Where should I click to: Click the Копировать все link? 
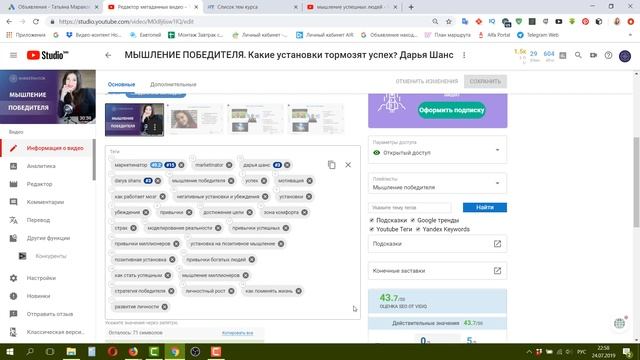click(237, 333)
